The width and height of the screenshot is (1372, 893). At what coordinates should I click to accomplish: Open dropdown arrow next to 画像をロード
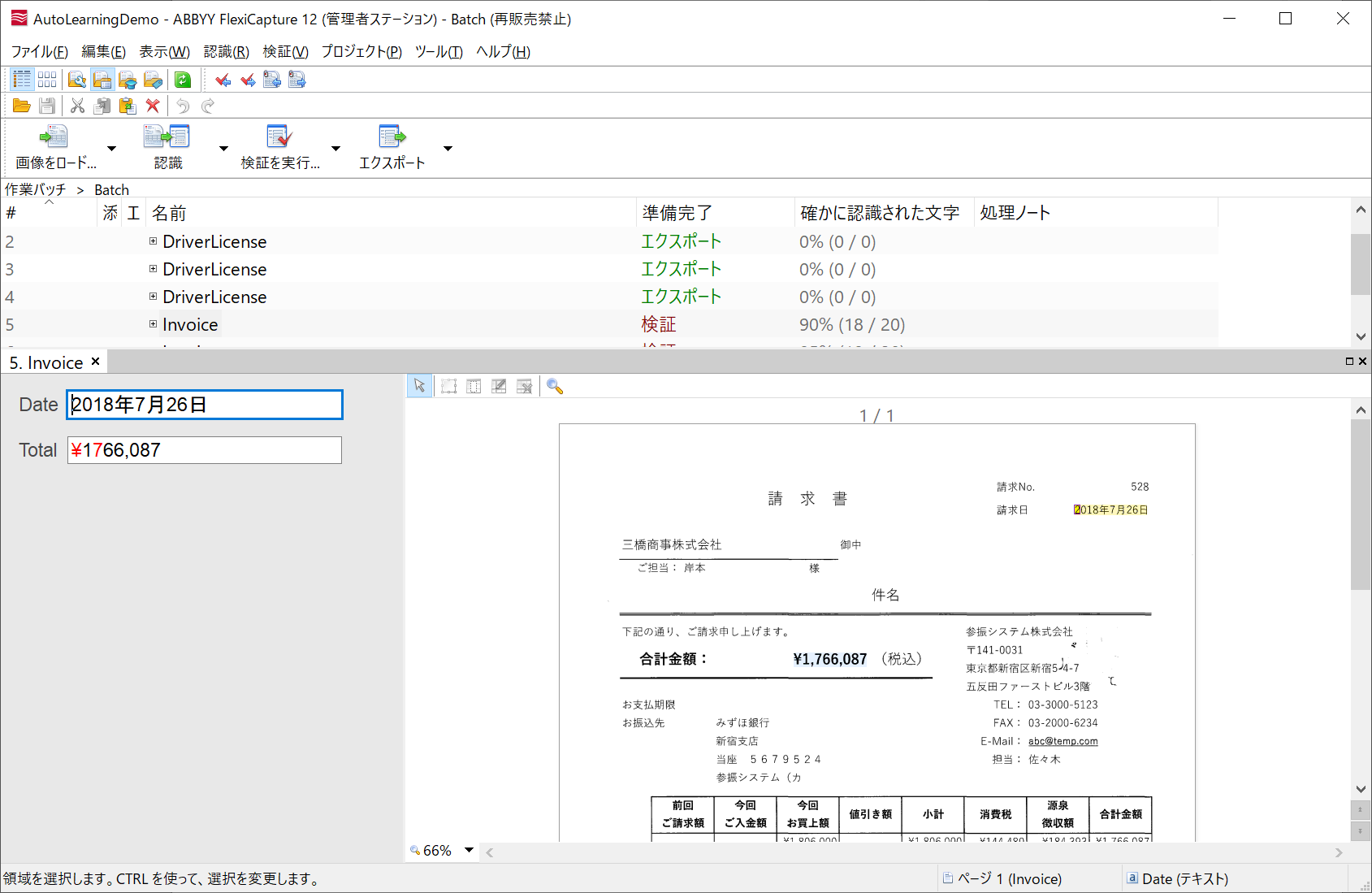[x=112, y=149]
